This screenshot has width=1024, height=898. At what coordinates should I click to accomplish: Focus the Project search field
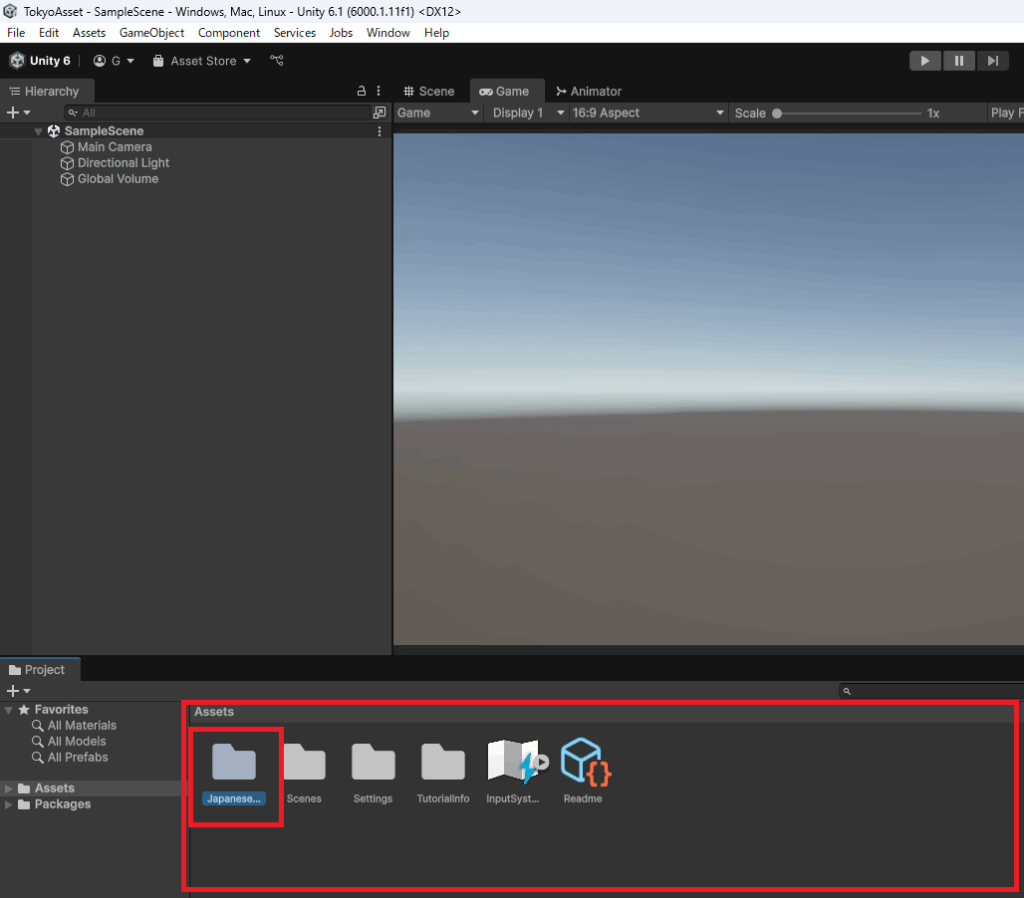931,691
